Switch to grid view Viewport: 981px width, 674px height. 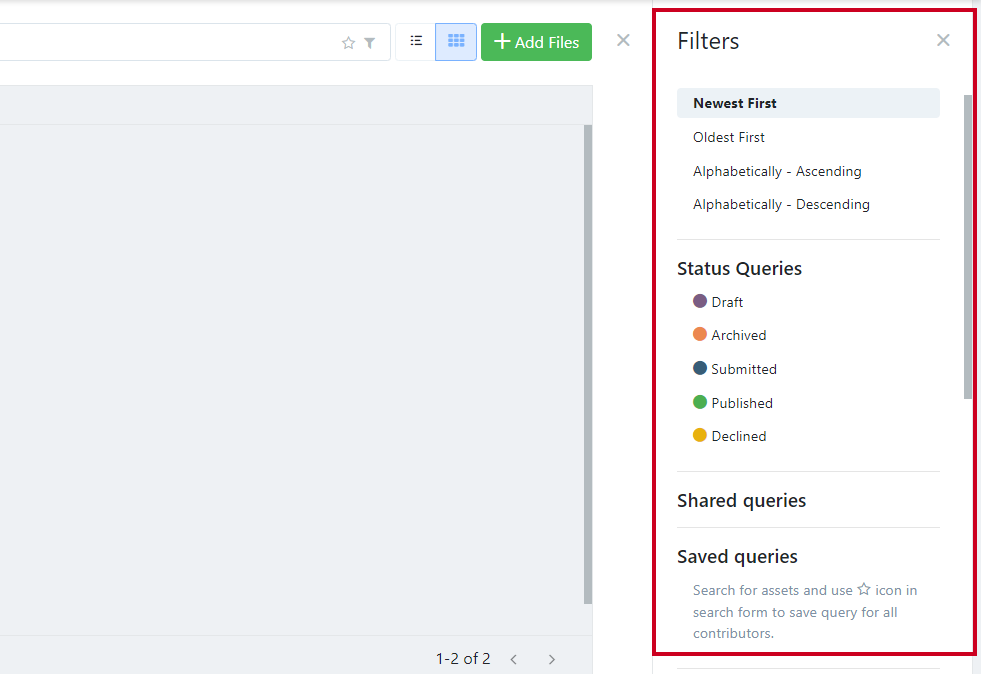[456, 41]
